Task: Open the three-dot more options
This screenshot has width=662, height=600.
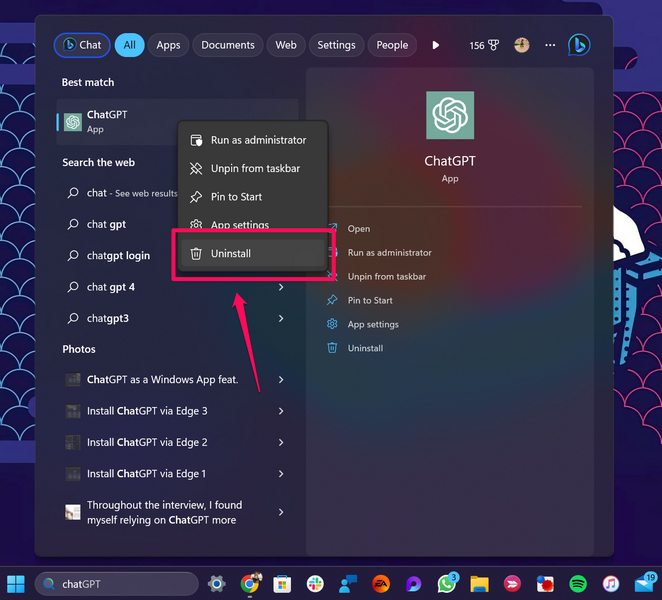Action: [550, 45]
